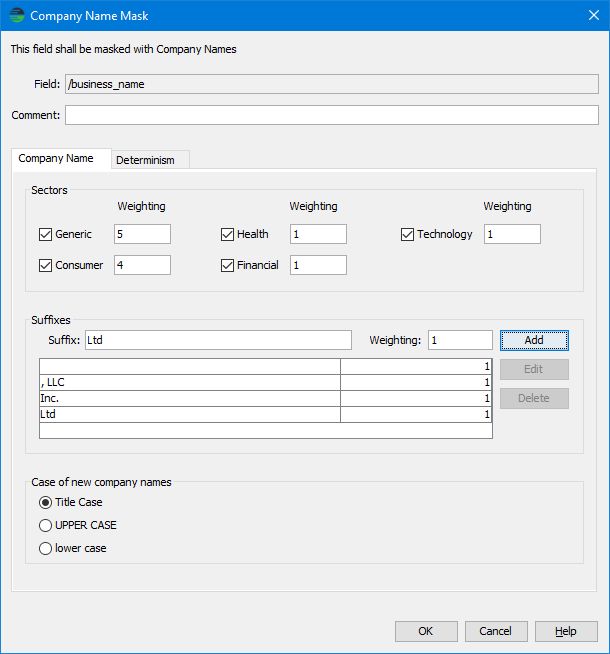Viewport: 610px width, 654px height.
Task: Click the Technology weighting field
Action: (x=512, y=234)
